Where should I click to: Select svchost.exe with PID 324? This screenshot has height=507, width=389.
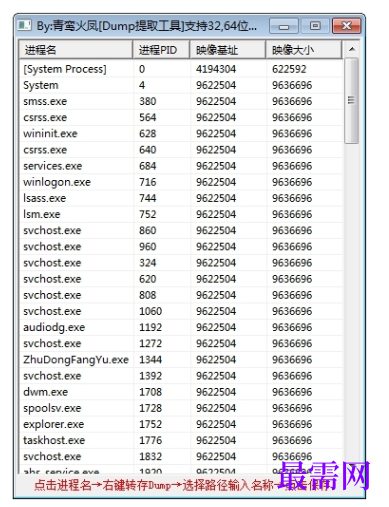(x=181, y=263)
